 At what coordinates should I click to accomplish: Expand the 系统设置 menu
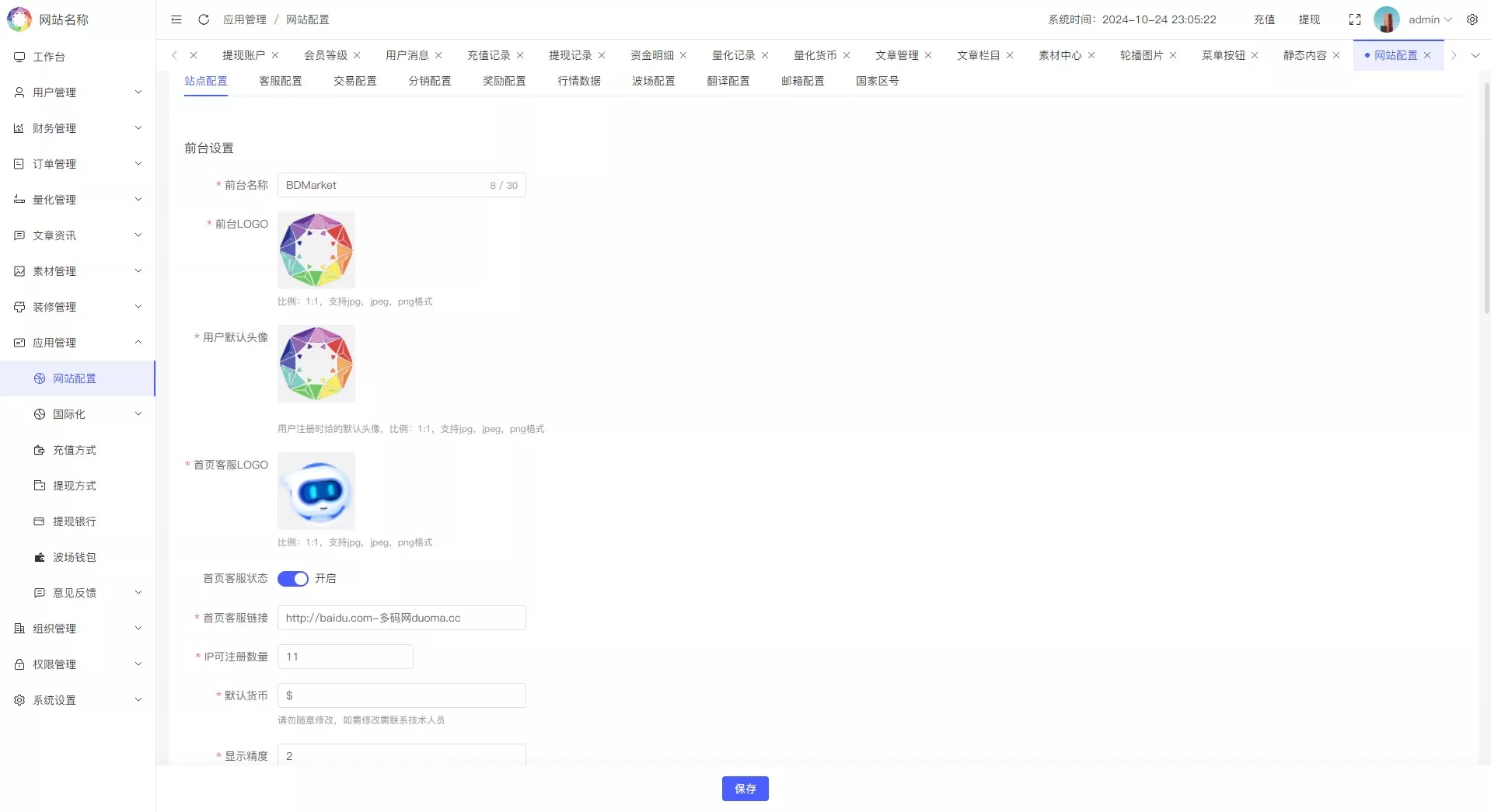(78, 699)
